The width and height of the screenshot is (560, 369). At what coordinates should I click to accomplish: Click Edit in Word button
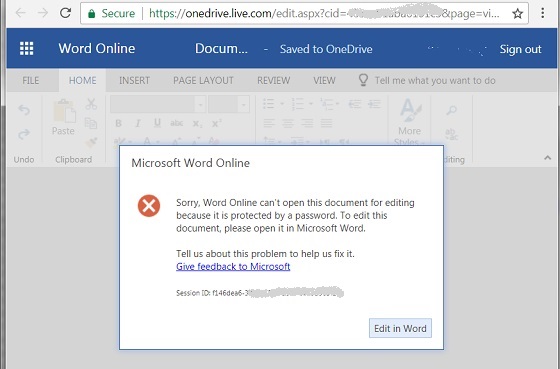(400, 328)
